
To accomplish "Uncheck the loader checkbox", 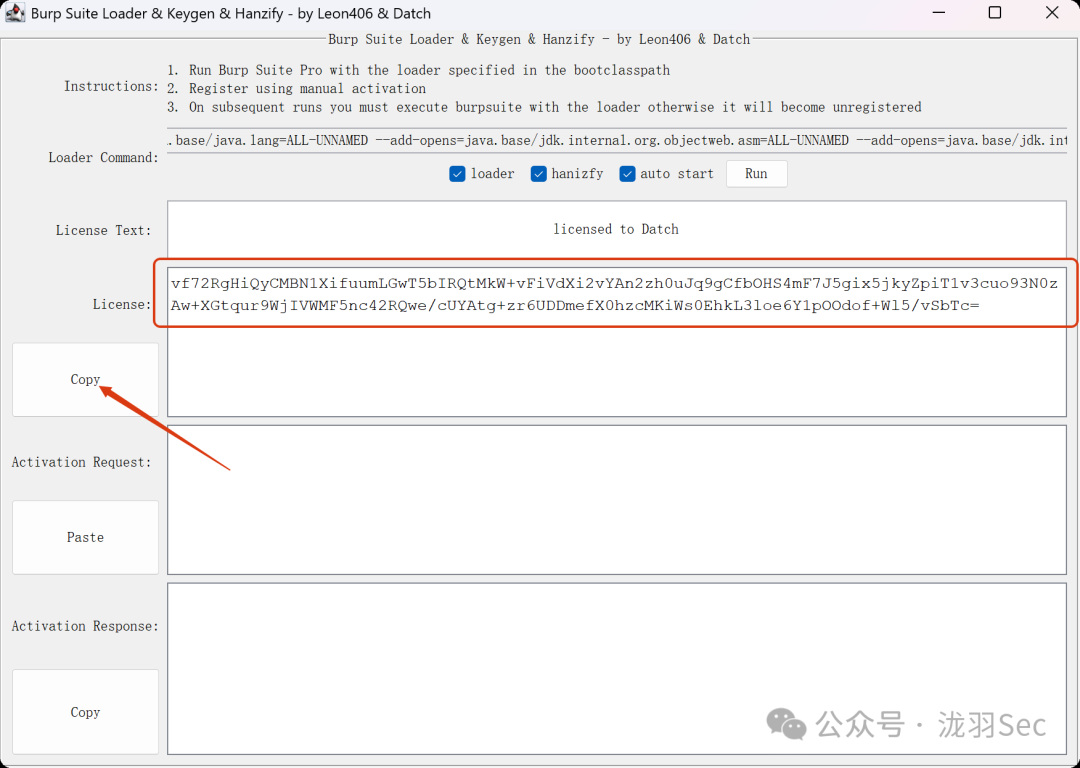I will (457, 174).
